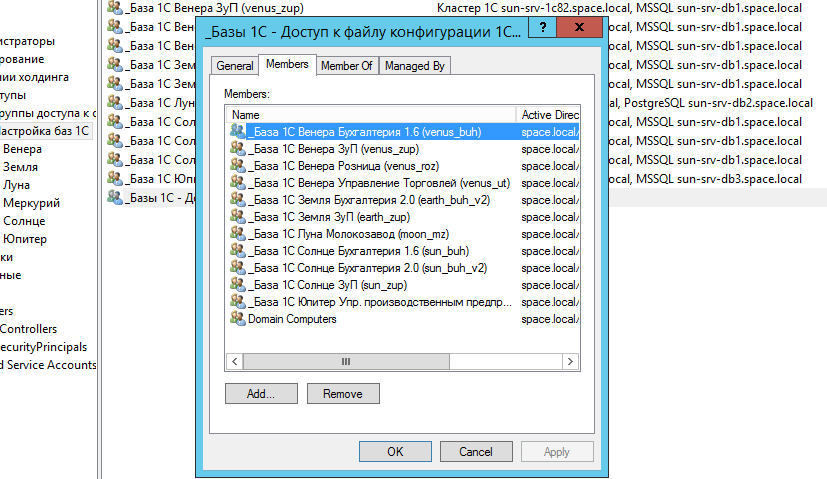Click PostgreSQL sun-srv-db2.space.local description
Viewport: 827px width, 479px height.
(718, 102)
